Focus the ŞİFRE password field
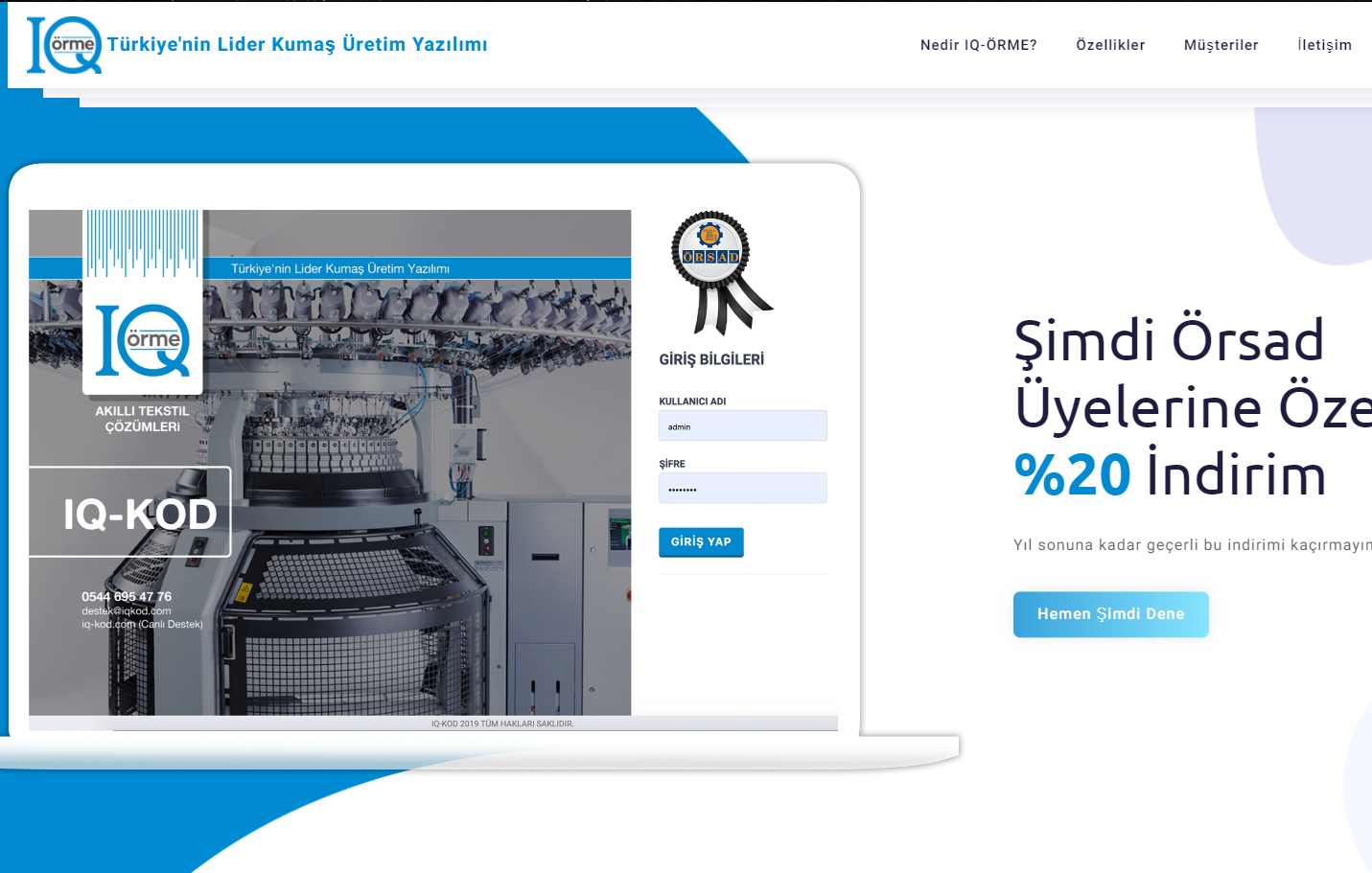The width and height of the screenshot is (1372, 873). pos(742,489)
